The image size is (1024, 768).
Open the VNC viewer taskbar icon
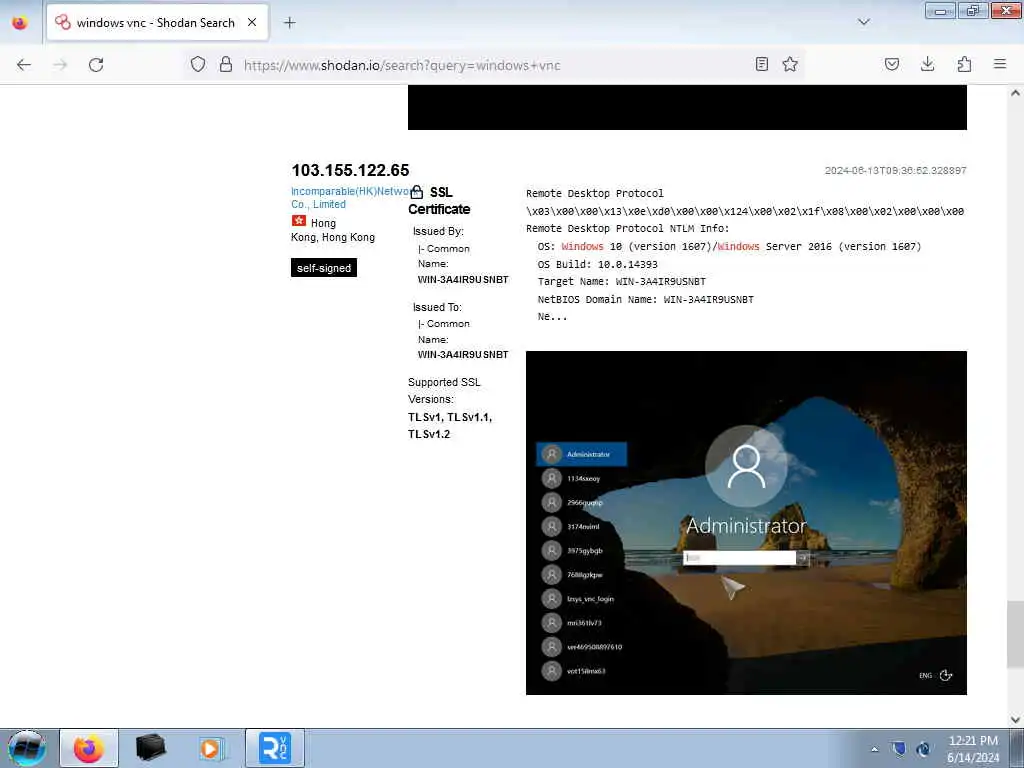coord(274,748)
